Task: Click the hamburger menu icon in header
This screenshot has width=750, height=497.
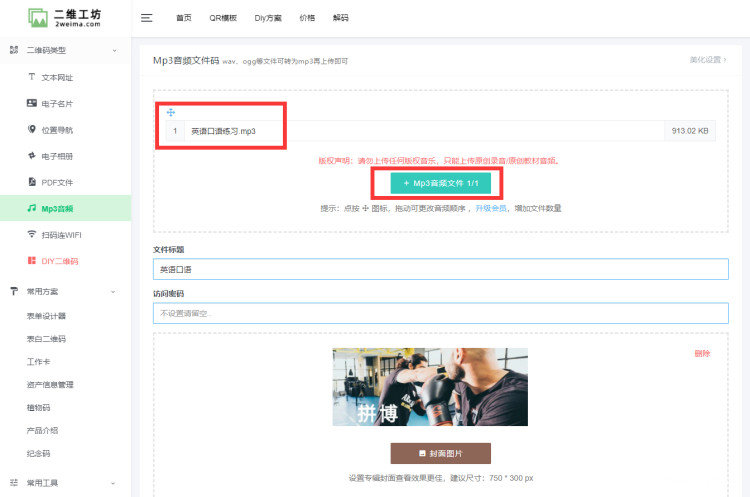Action: [x=147, y=18]
